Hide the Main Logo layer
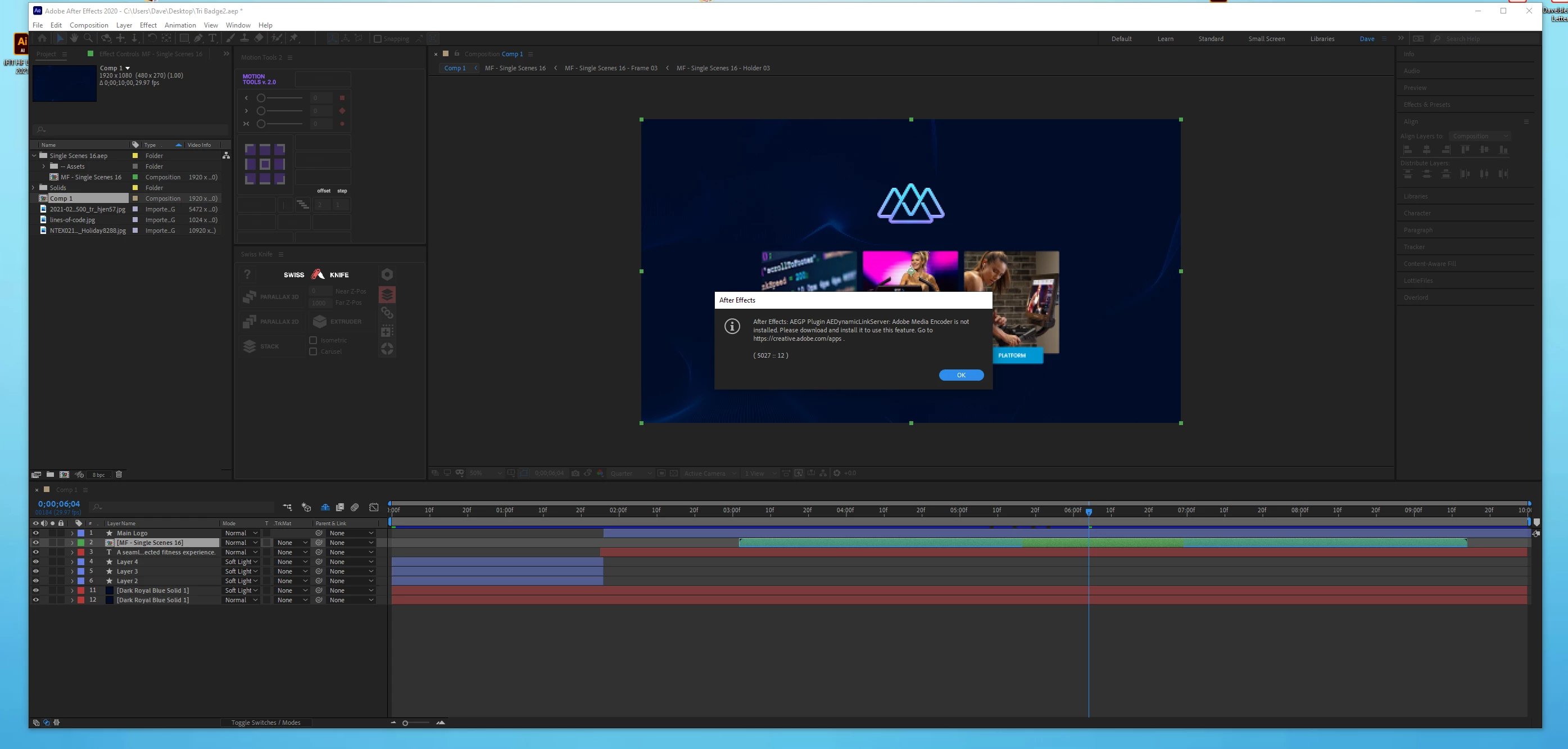Screen dimensions: 1568x749 point(35,533)
